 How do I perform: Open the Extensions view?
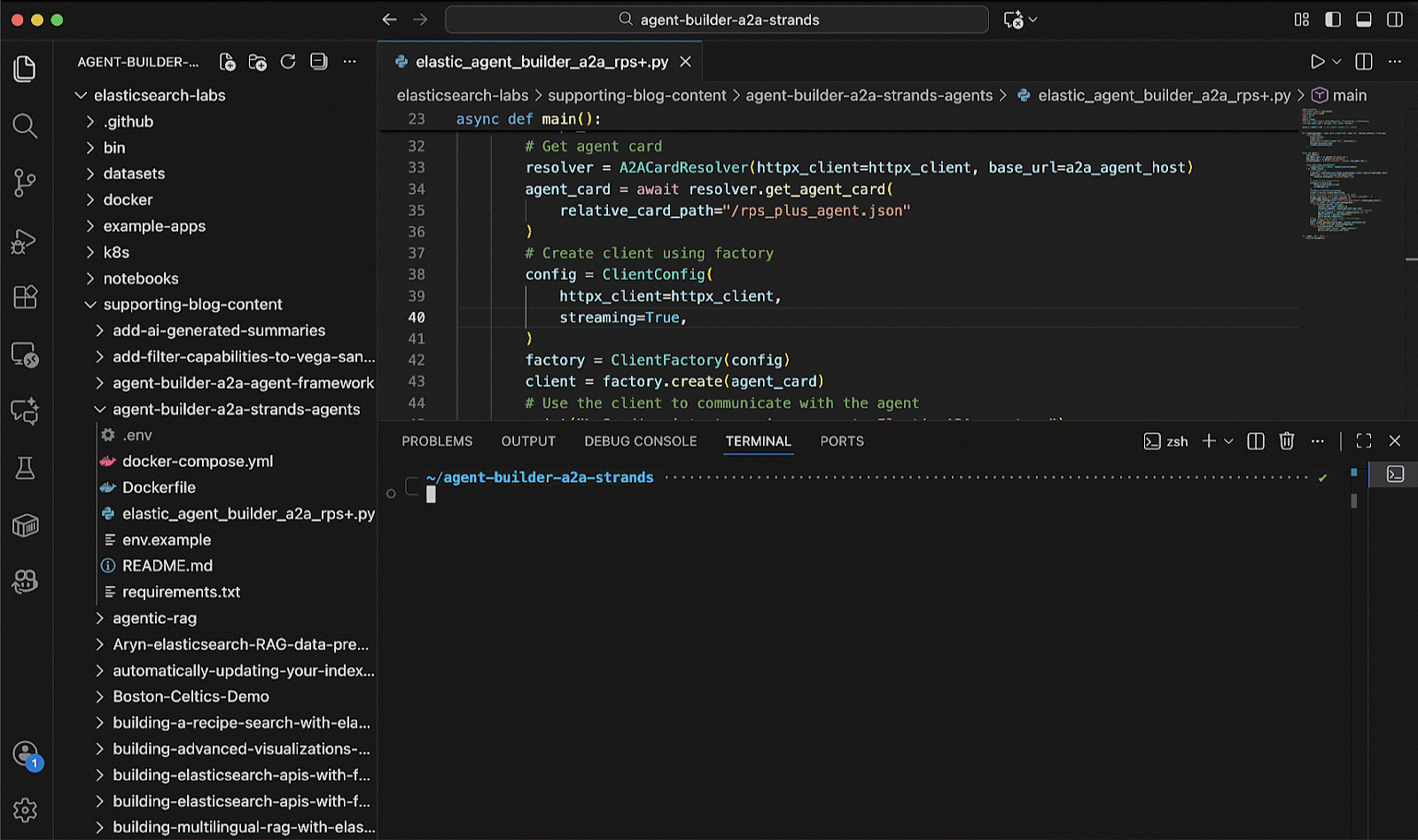(x=25, y=297)
